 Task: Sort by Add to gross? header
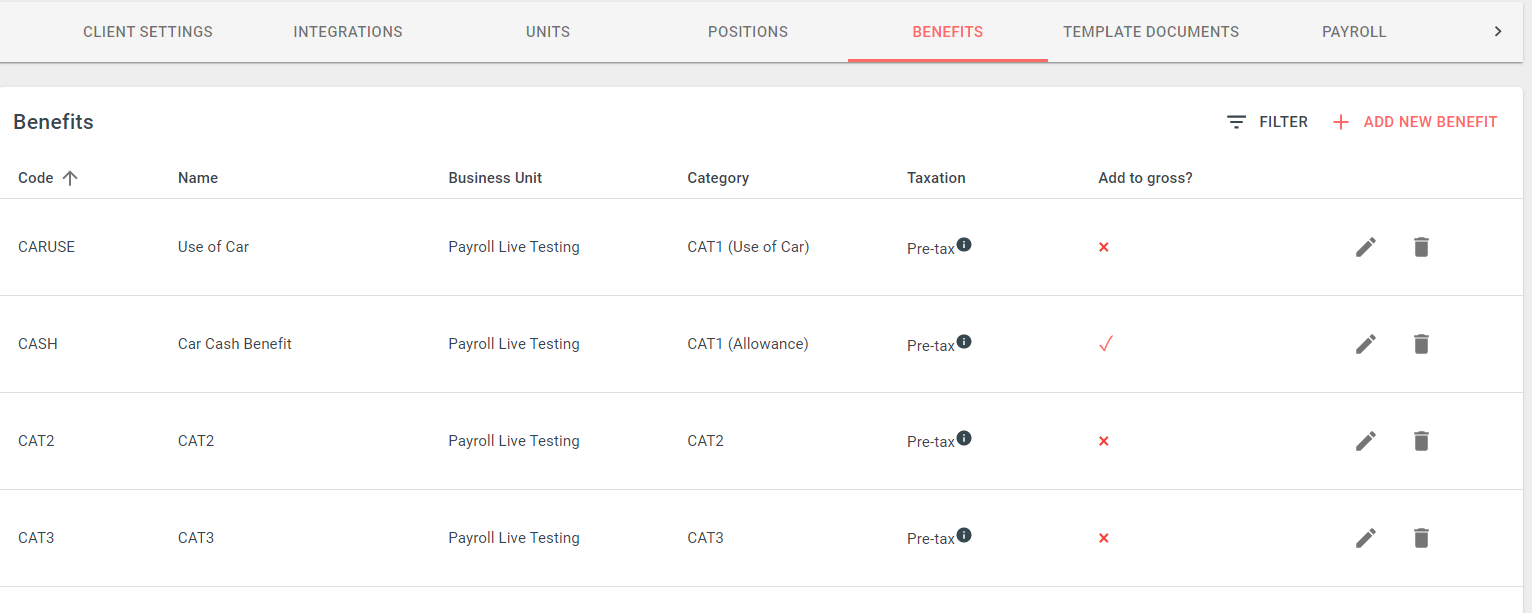click(1145, 178)
